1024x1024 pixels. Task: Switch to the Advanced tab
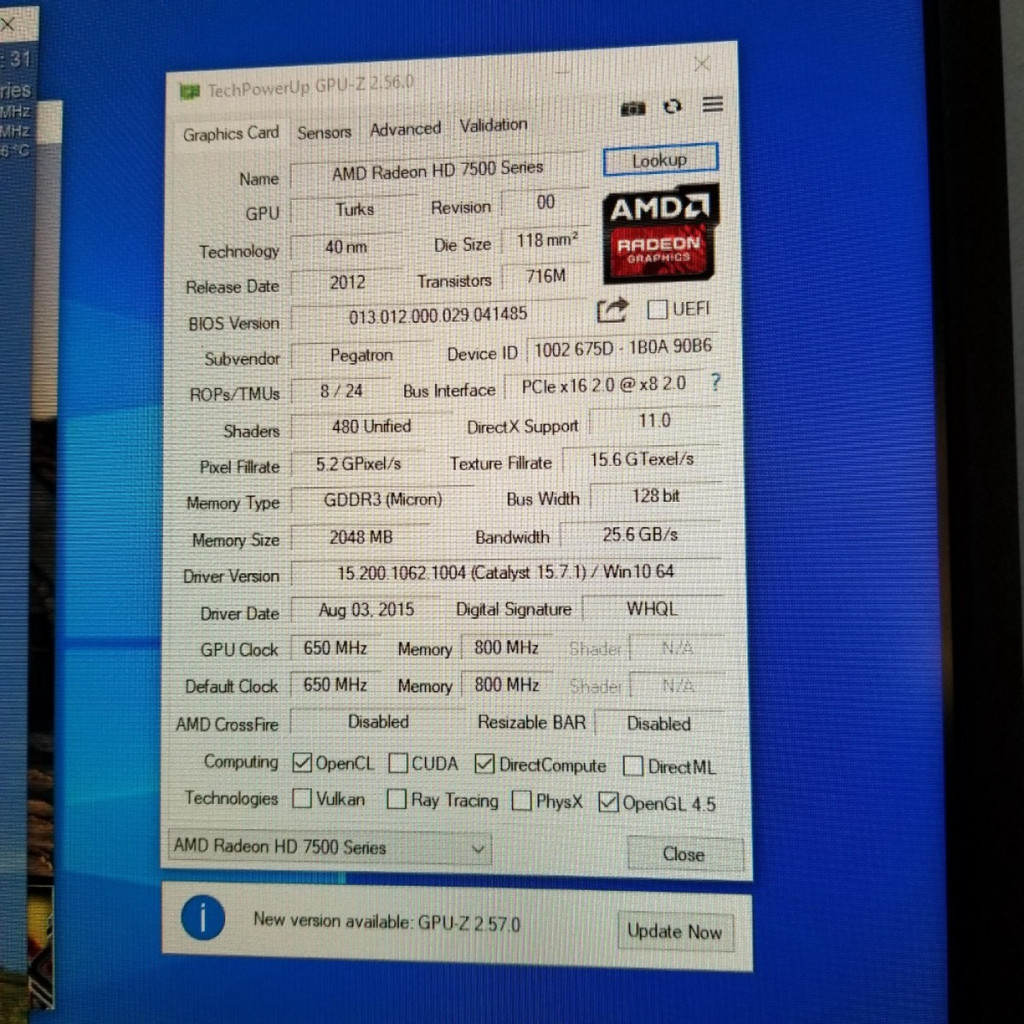(406, 129)
